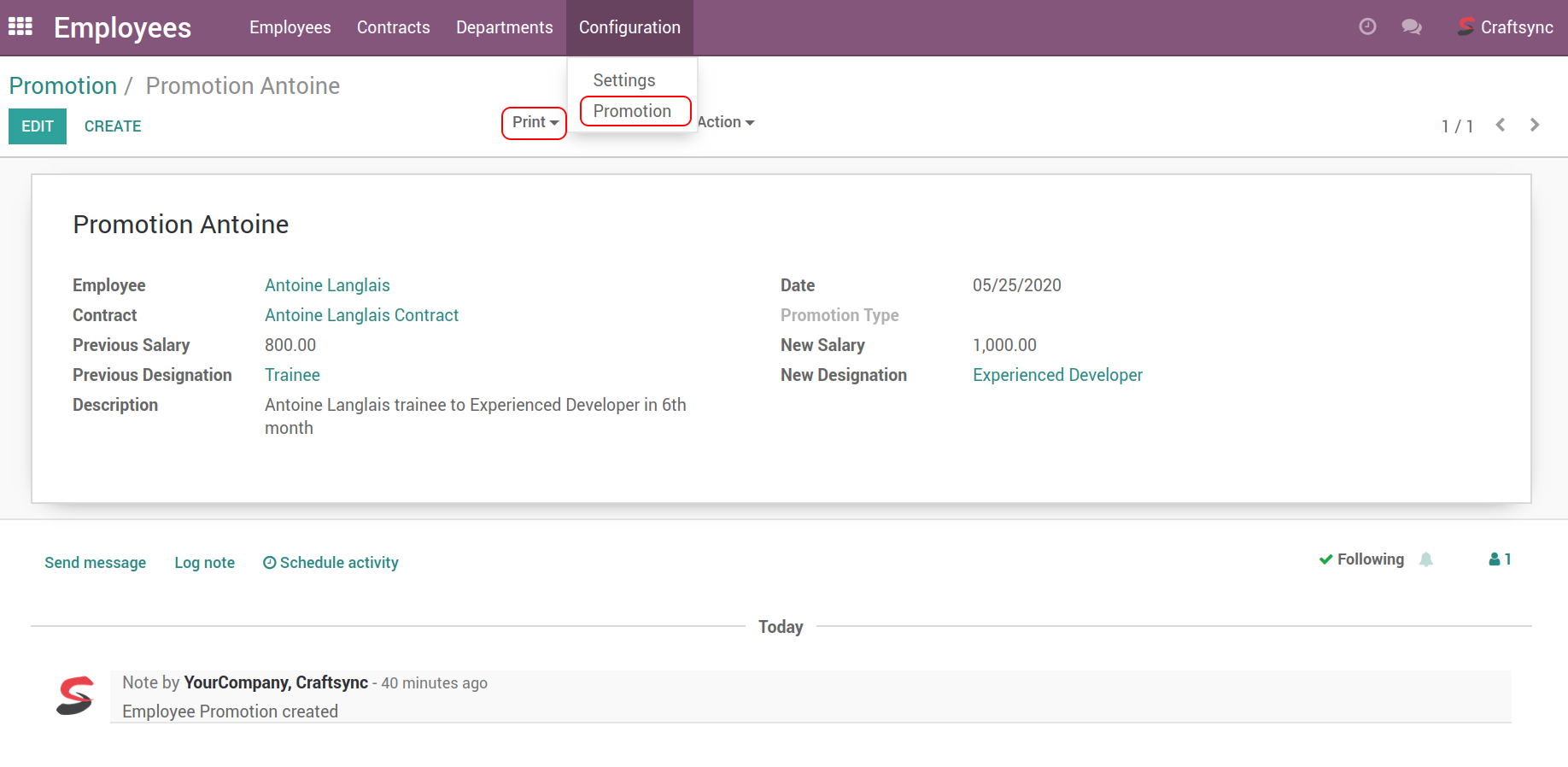Select Promotion from Configuration menu
The height and width of the screenshot is (767, 1568).
click(x=632, y=111)
